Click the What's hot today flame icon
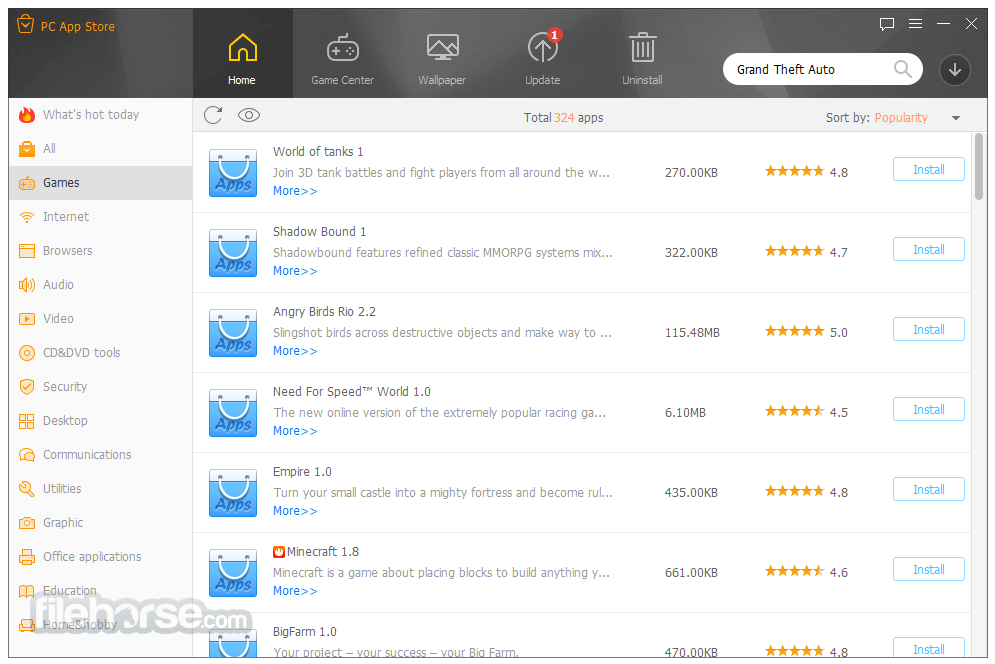 (x=27, y=115)
